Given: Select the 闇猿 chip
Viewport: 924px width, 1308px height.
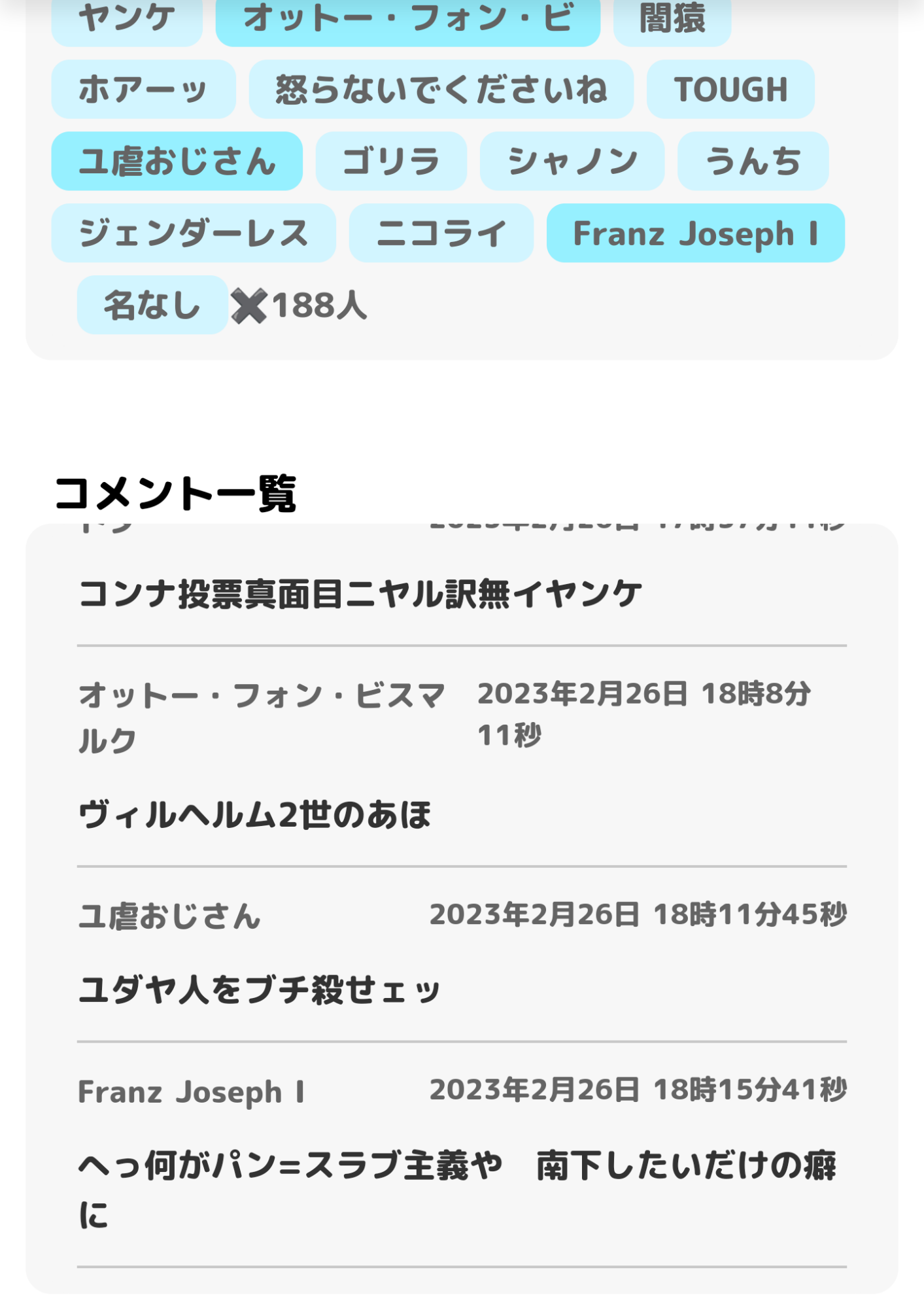Looking at the screenshot, I should pyautogui.click(x=672, y=20).
